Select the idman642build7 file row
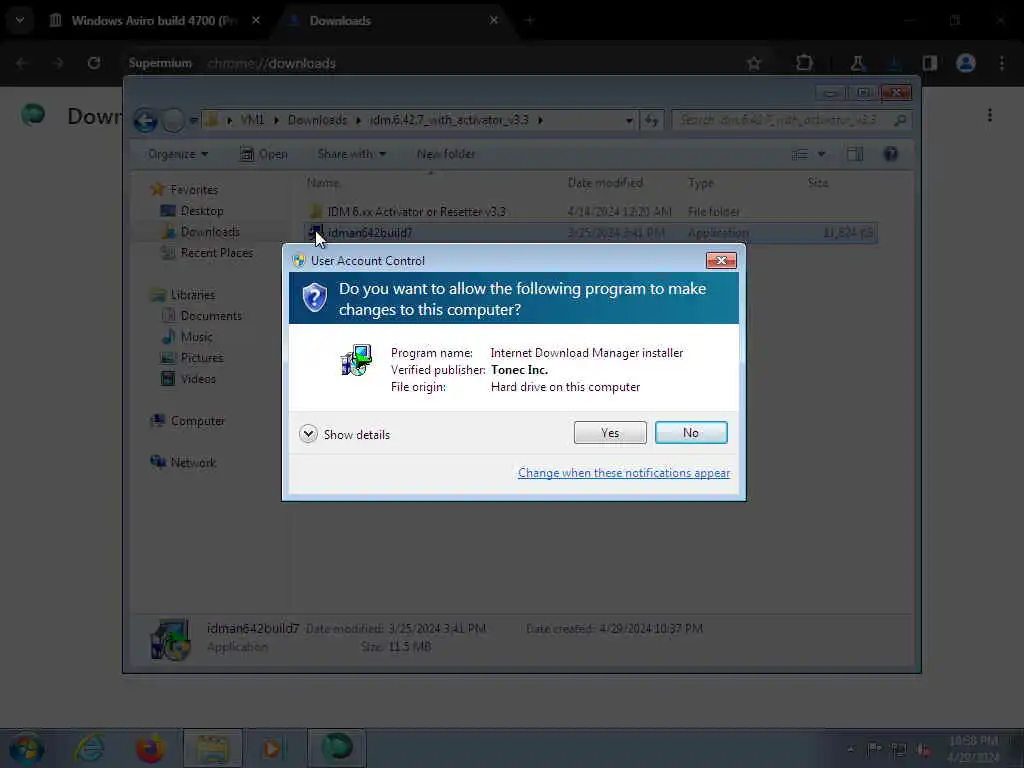This screenshot has width=1024, height=768. point(590,232)
